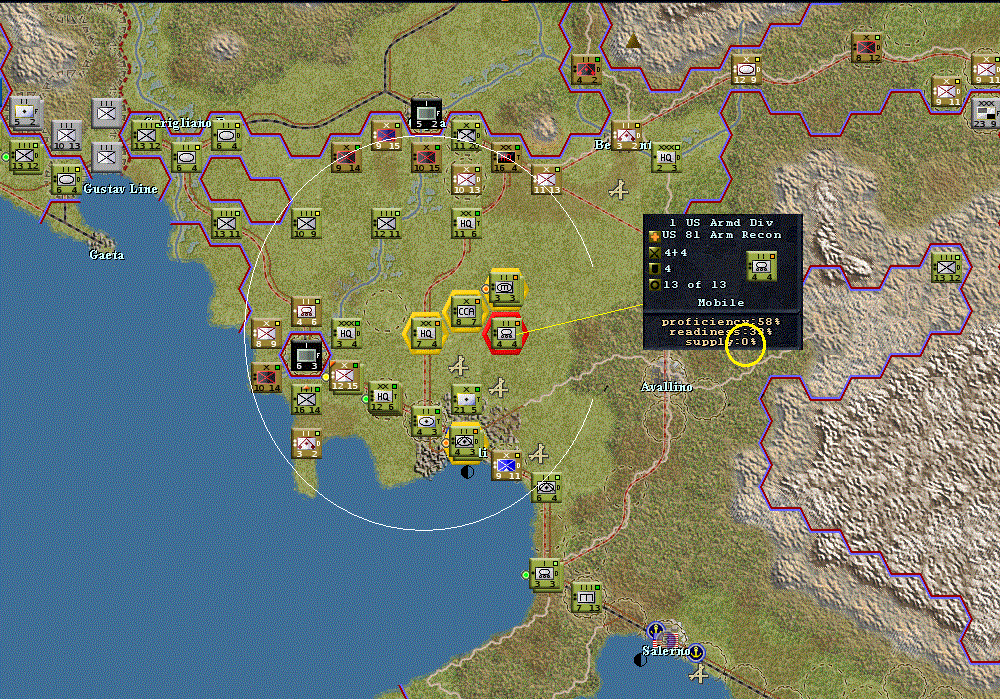
Task: Select the yellow-highlighted HQ 7-4 counter
Action: tap(425, 334)
